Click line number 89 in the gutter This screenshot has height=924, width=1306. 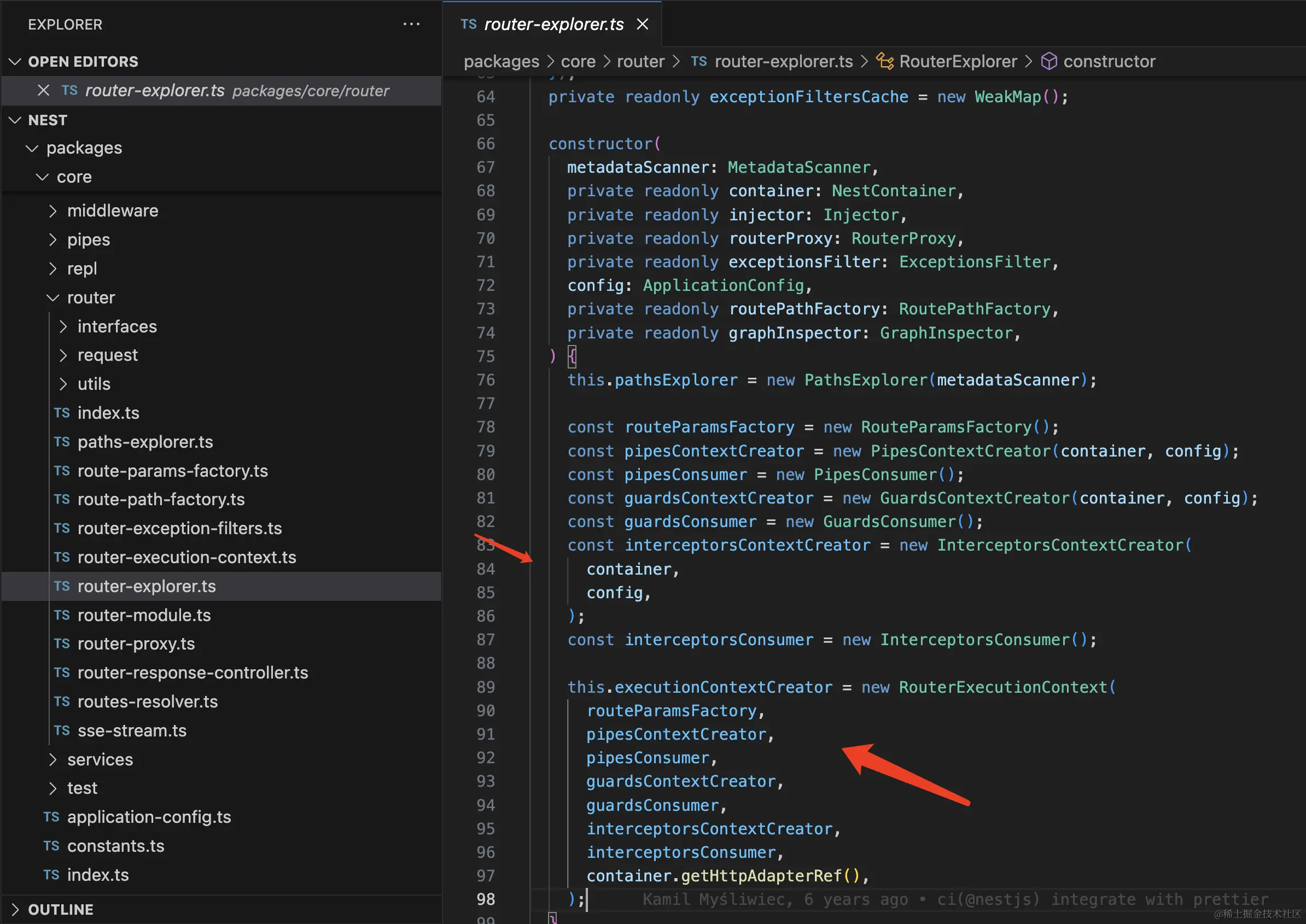pyautogui.click(x=486, y=687)
